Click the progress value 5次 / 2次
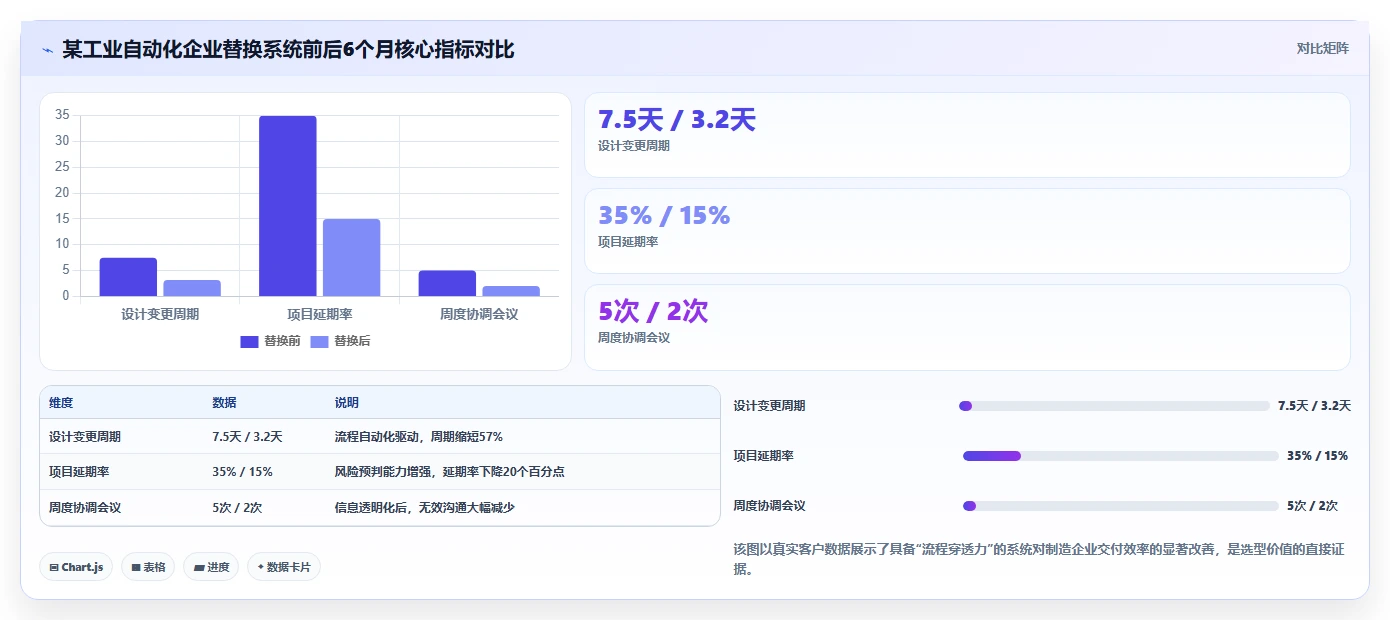The height and width of the screenshot is (620, 1390). [x=1312, y=506]
